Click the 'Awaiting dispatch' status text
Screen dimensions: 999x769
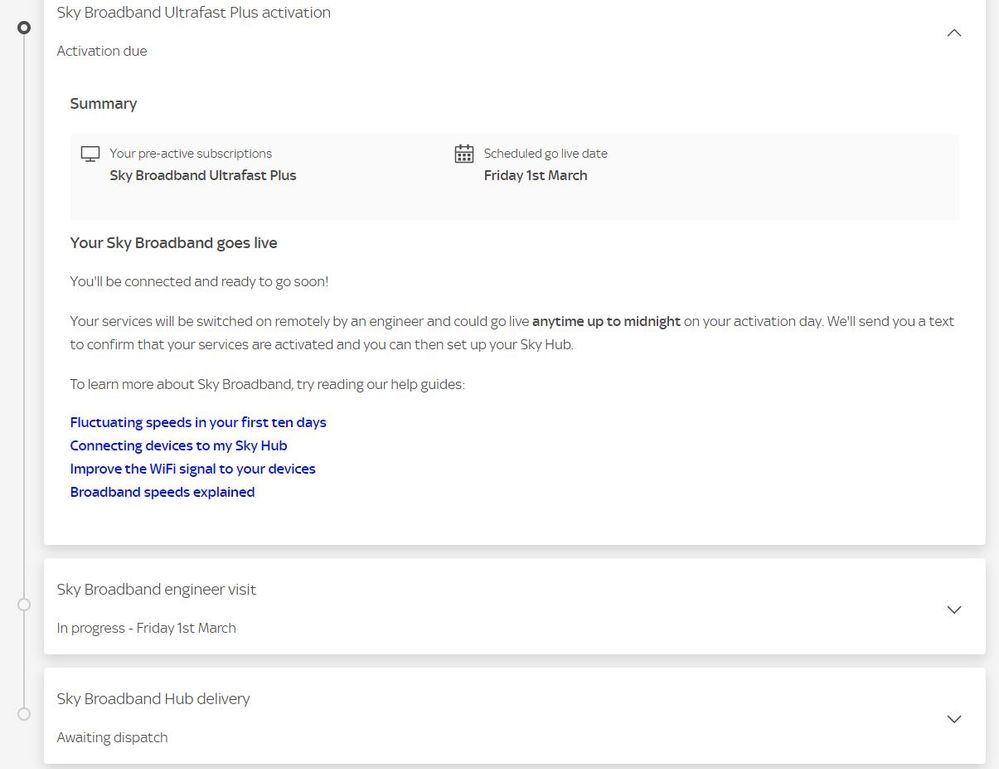point(112,737)
